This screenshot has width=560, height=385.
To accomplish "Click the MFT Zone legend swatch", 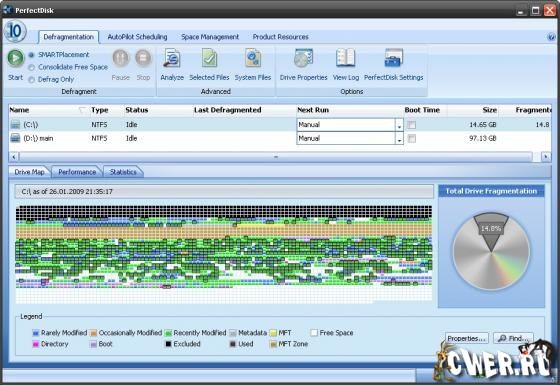I will [x=273, y=344].
